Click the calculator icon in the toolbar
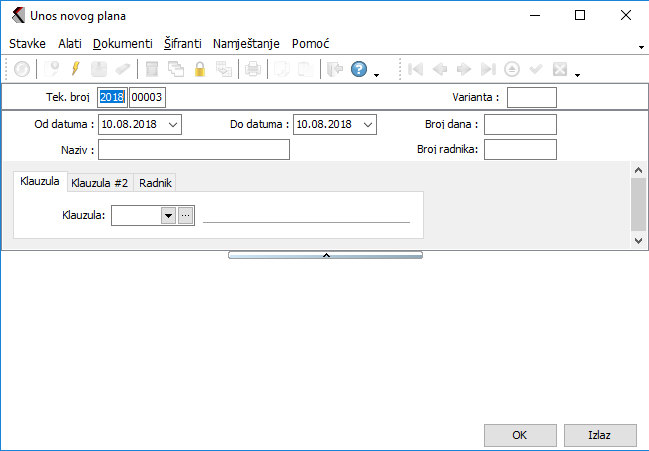Viewport: 649px width, 451px height. click(x=151, y=69)
